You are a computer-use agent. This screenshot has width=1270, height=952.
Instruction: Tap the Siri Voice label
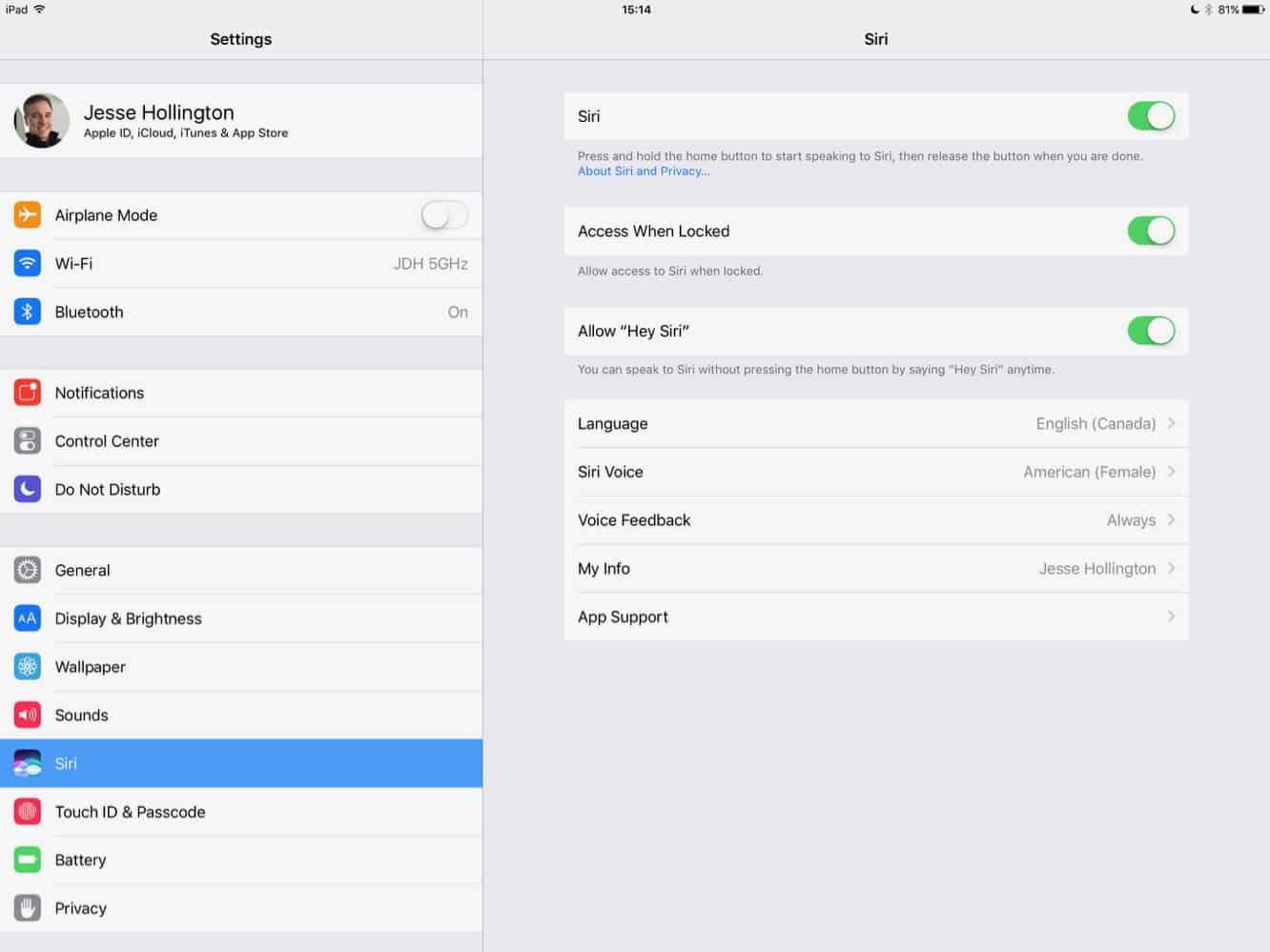pos(610,472)
